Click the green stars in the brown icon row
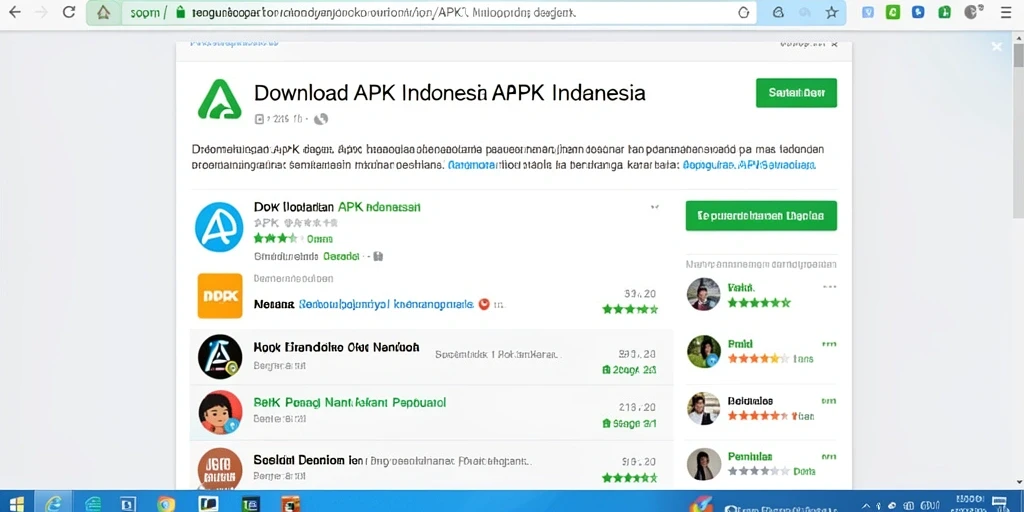The height and width of the screenshot is (512, 1024). 630,477
